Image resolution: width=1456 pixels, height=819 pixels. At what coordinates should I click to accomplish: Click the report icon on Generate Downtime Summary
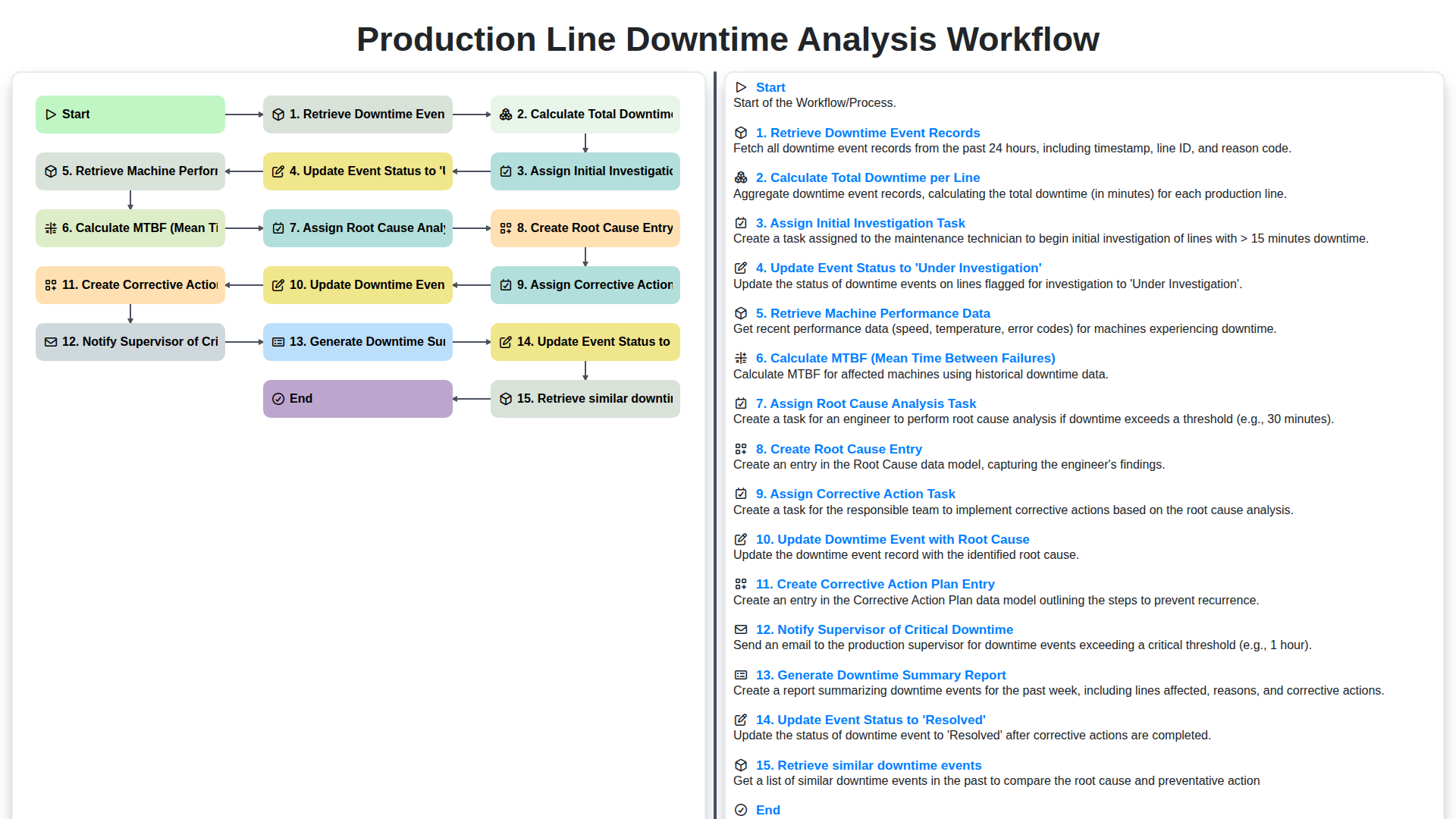tap(278, 342)
